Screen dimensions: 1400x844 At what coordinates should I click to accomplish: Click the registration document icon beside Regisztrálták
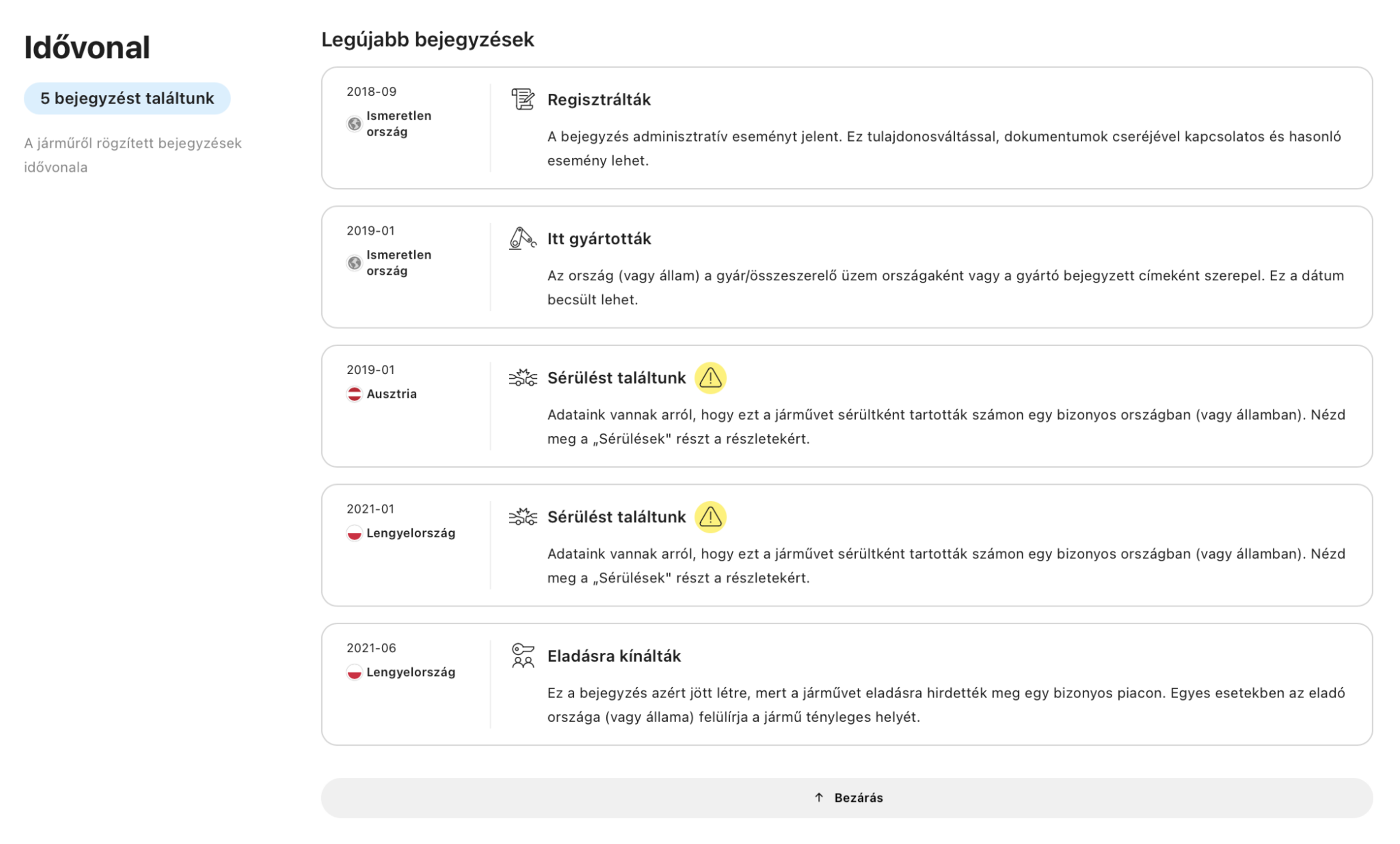pyautogui.click(x=522, y=99)
